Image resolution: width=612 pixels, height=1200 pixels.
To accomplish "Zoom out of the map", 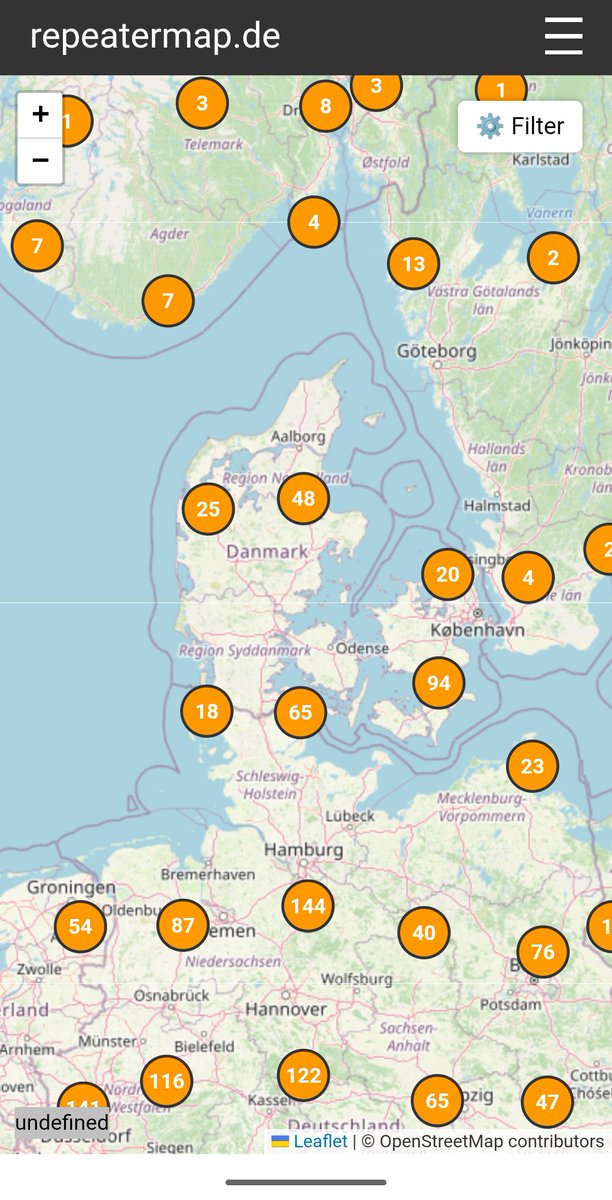I will 40,160.
